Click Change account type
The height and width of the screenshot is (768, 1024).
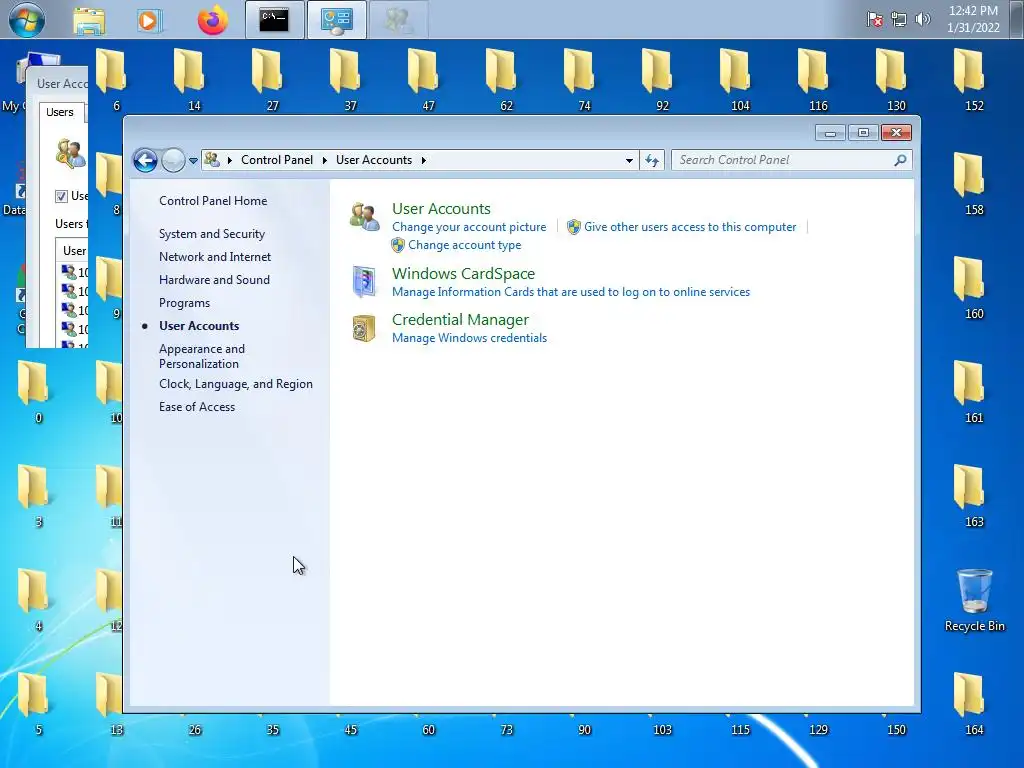tap(464, 245)
